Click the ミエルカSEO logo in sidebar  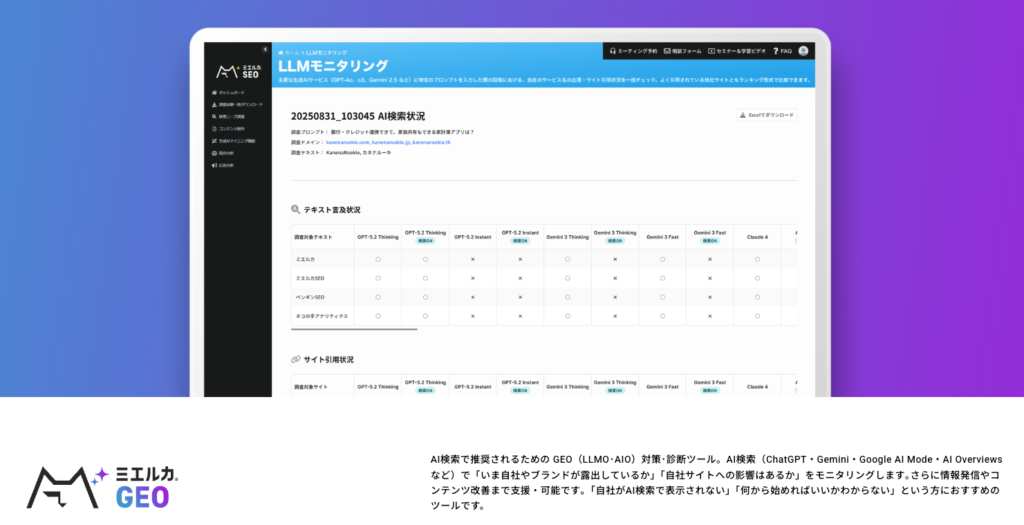(x=238, y=71)
